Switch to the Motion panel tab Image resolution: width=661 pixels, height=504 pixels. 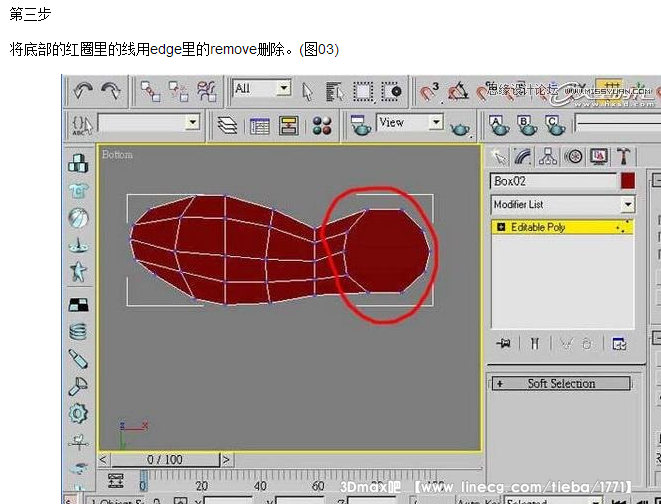pos(573,157)
